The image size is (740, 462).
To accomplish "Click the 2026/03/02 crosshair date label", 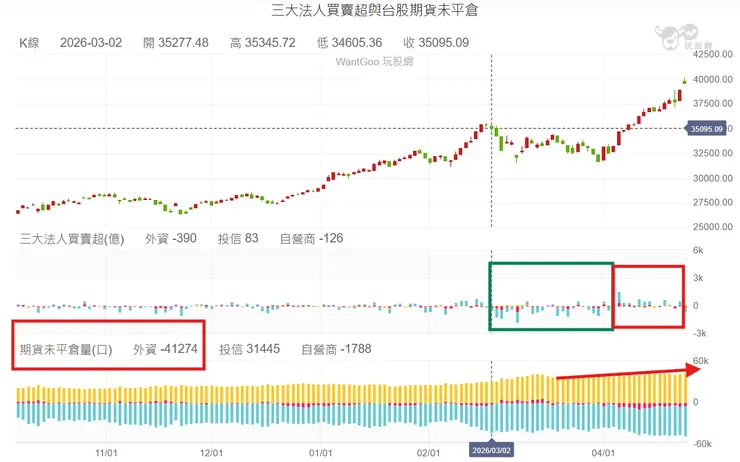I will (x=491, y=450).
